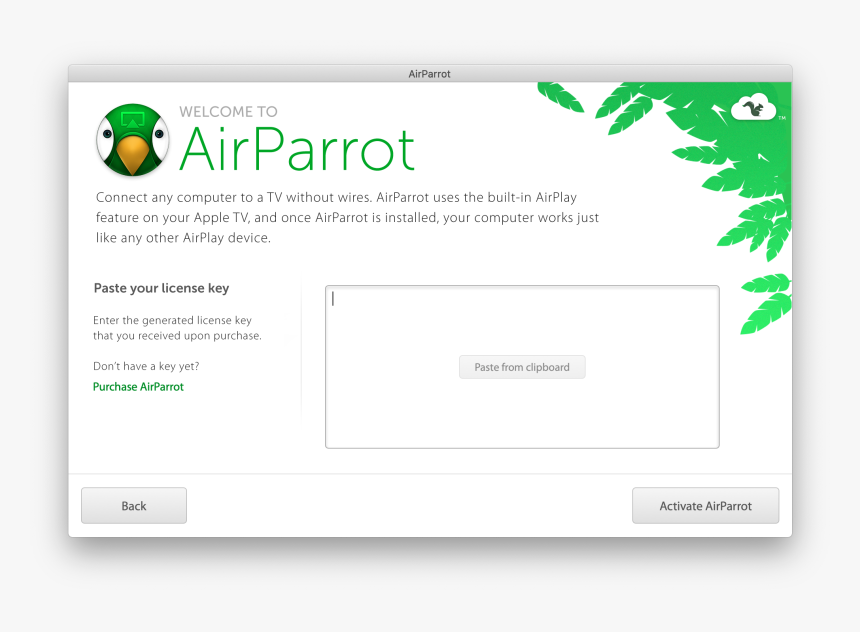
Task: Focus the license key text field
Action: click(x=522, y=366)
